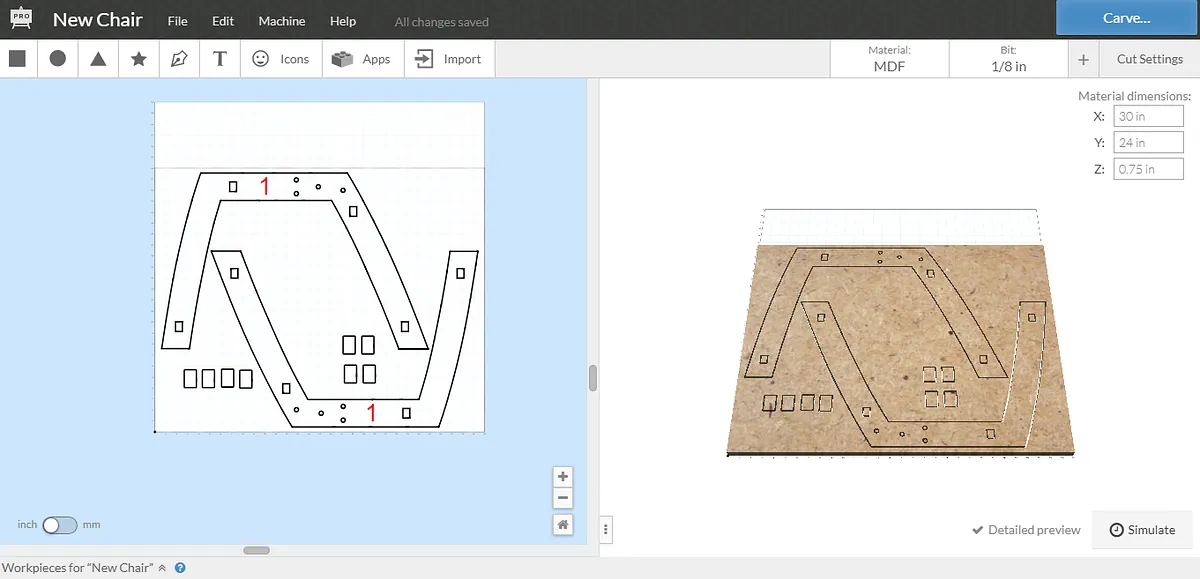Expand Workpieces for "New Chair" panel
The width and height of the screenshot is (1200, 579).
point(162,568)
